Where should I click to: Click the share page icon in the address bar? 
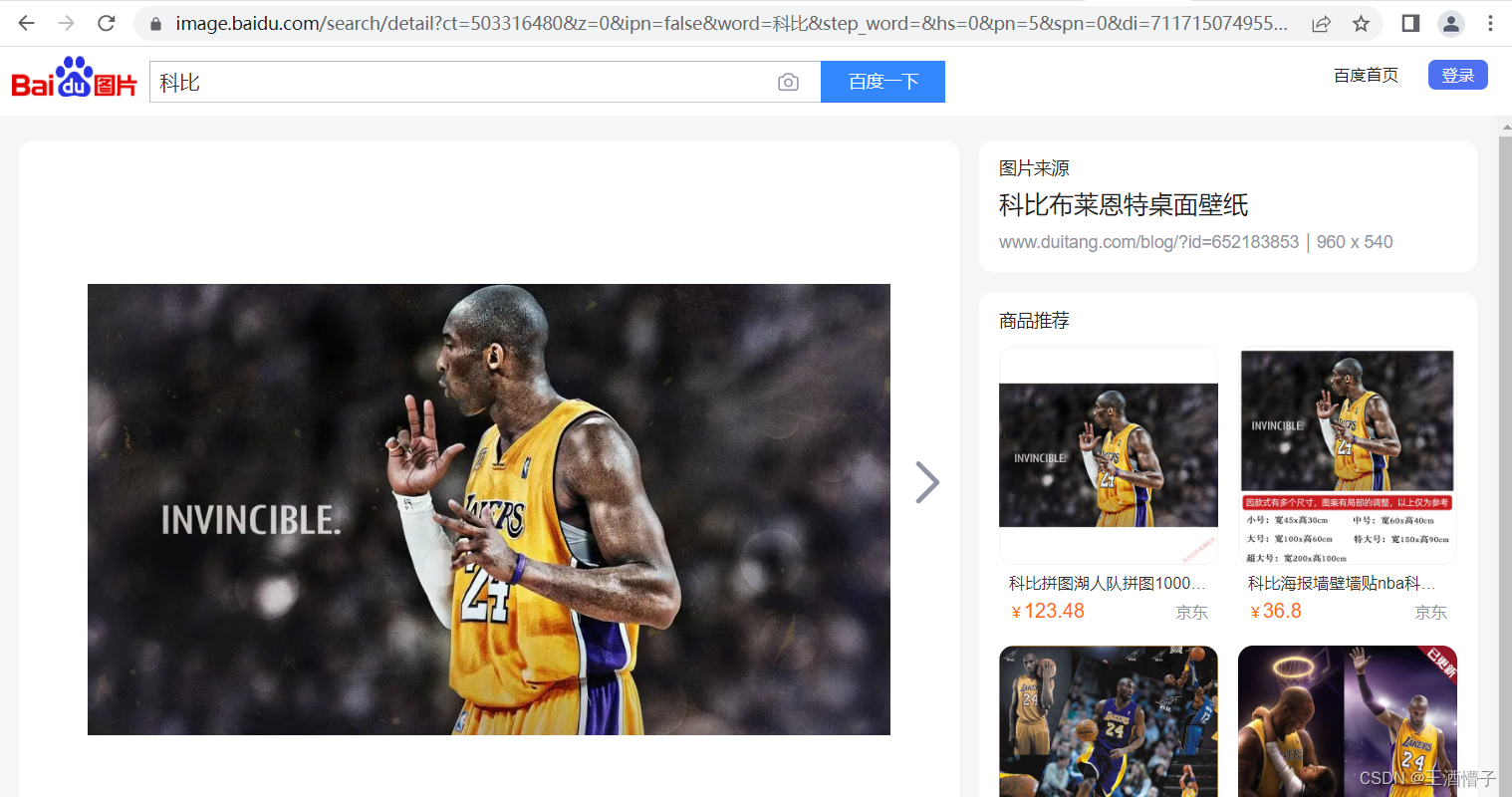click(x=1321, y=23)
